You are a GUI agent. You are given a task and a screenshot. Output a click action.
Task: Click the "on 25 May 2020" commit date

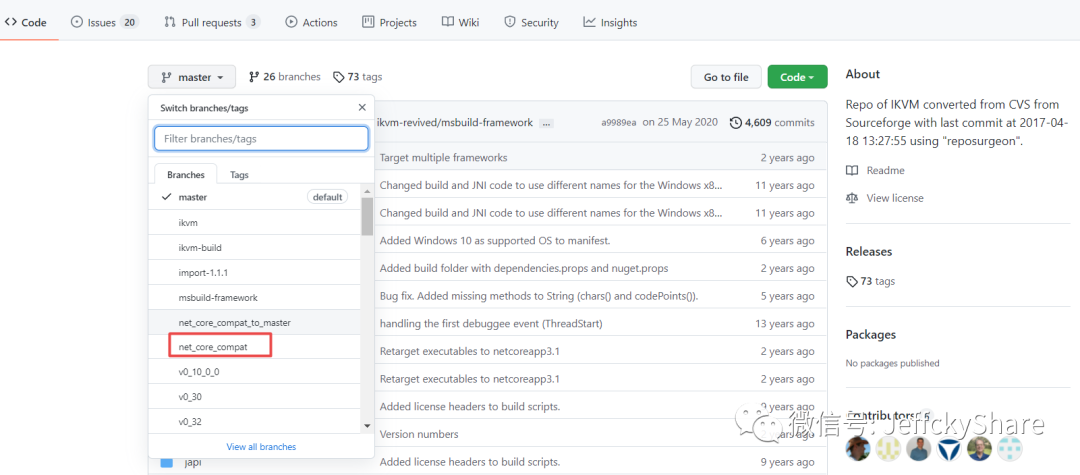click(x=680, y=123)
